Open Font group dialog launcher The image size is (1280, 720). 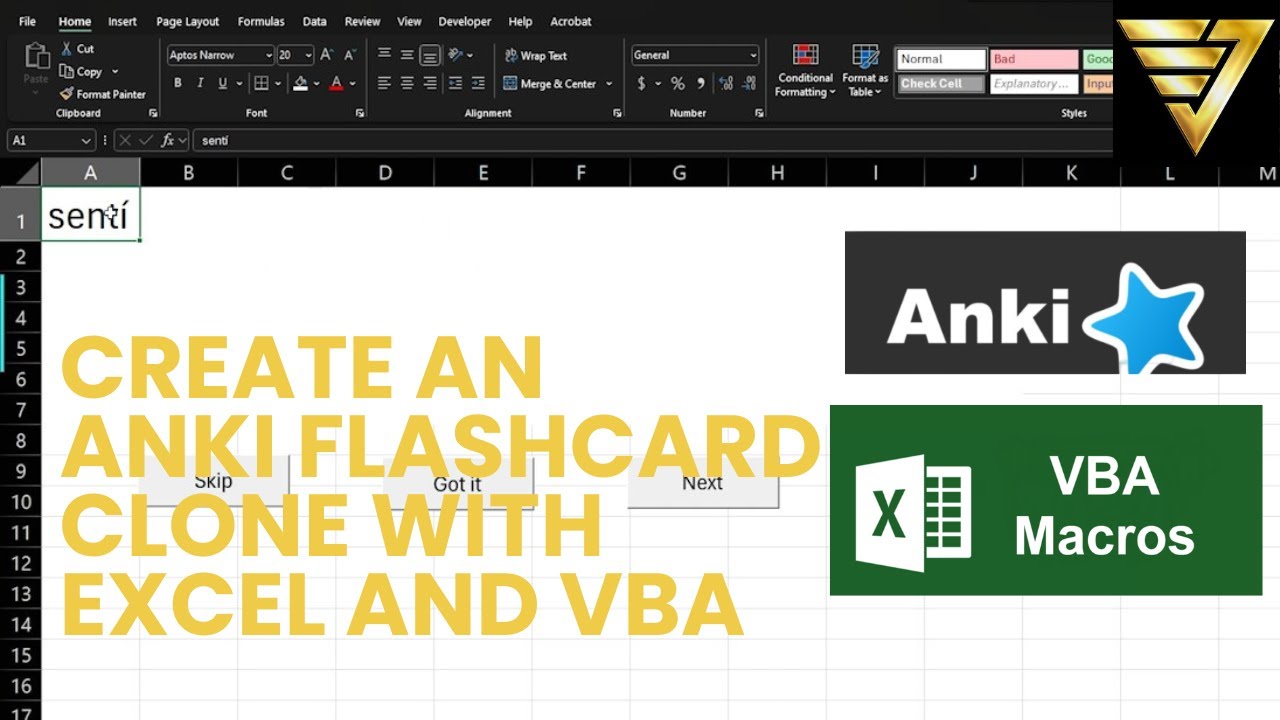pos(359,113)
